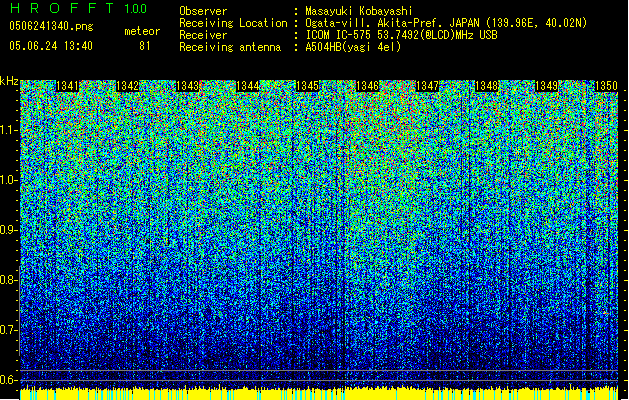Viewport: 629px width, 400px height.
Task: Click the 0.6 kHz axis label
Action: tap(8, 380)
